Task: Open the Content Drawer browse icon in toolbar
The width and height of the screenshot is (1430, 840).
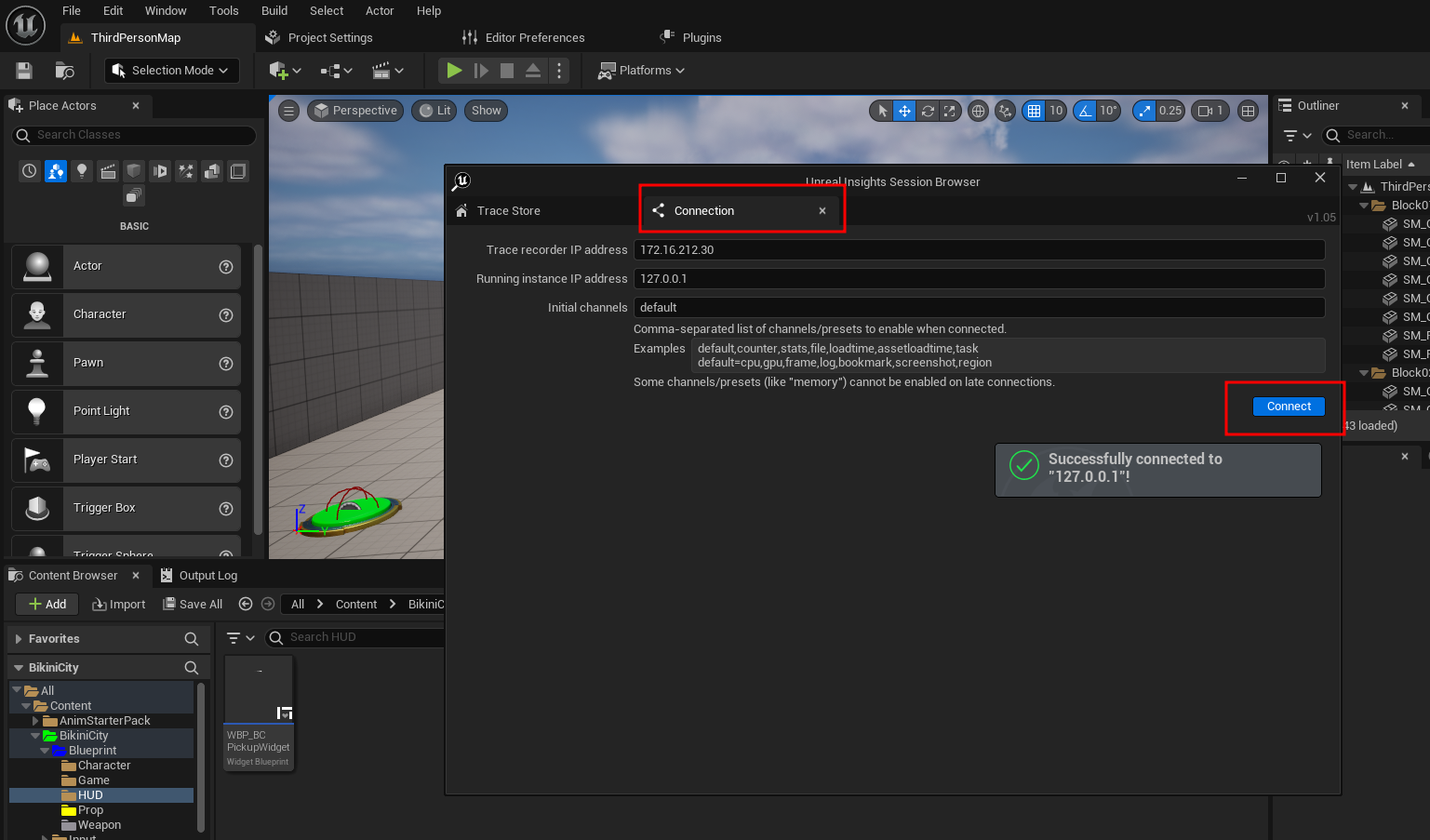Action: point(64,71)
